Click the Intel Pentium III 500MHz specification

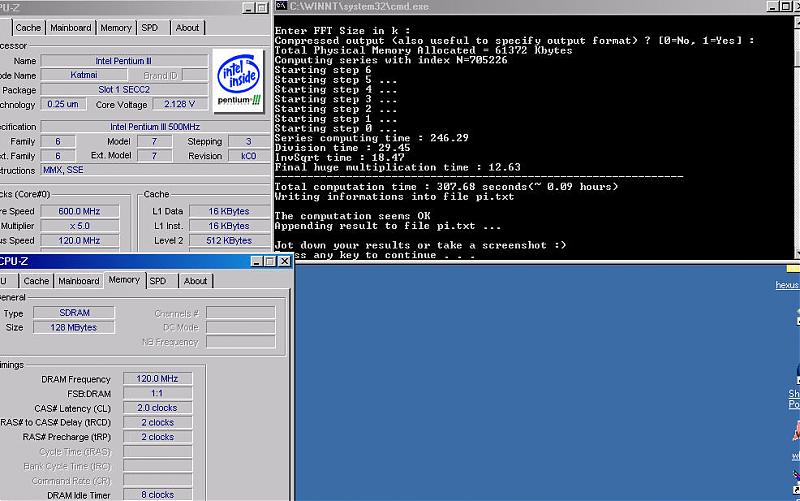[155, 127]
